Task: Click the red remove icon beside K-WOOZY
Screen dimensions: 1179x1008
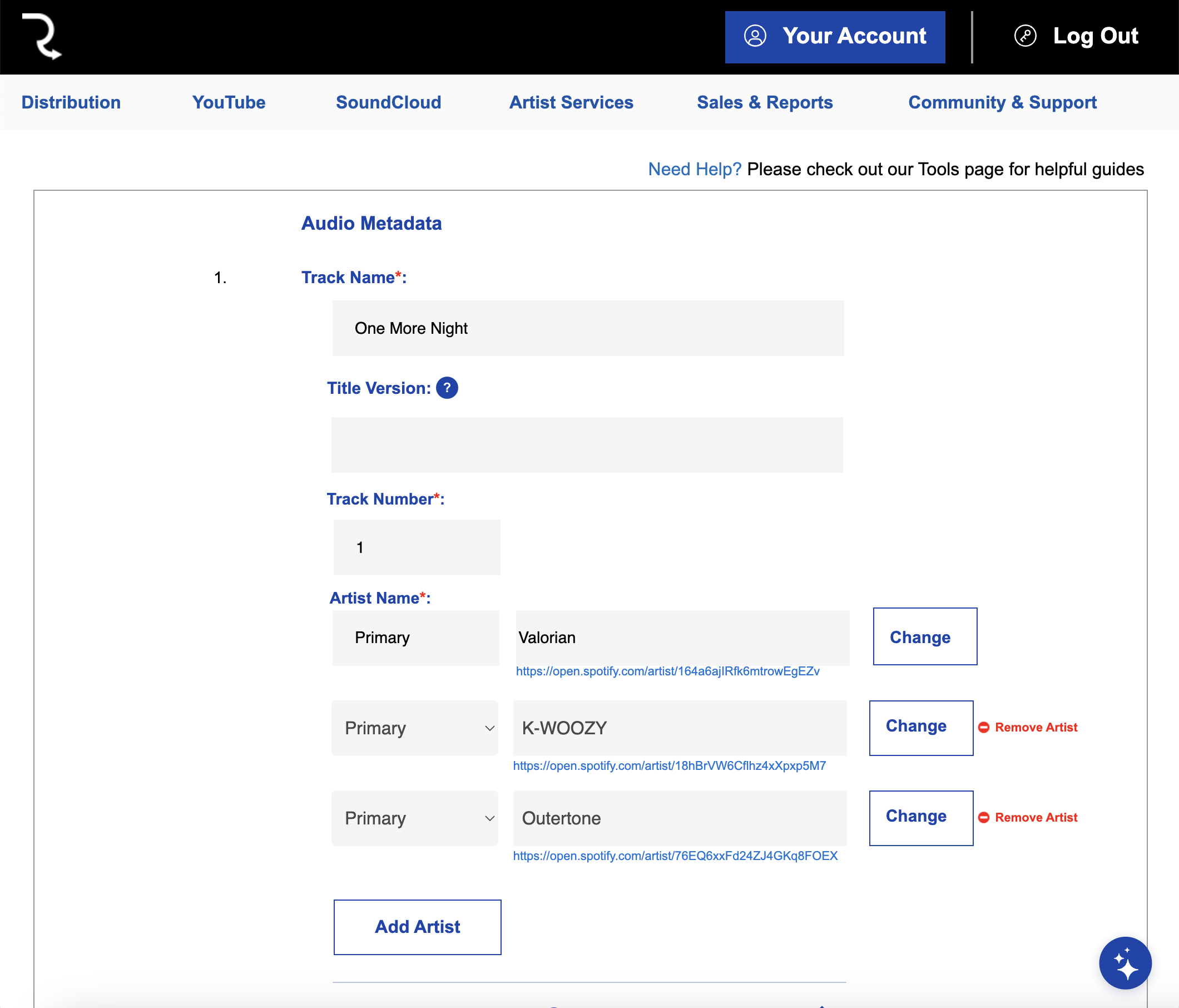Action: pyautogui.click(x=983, y=728)
